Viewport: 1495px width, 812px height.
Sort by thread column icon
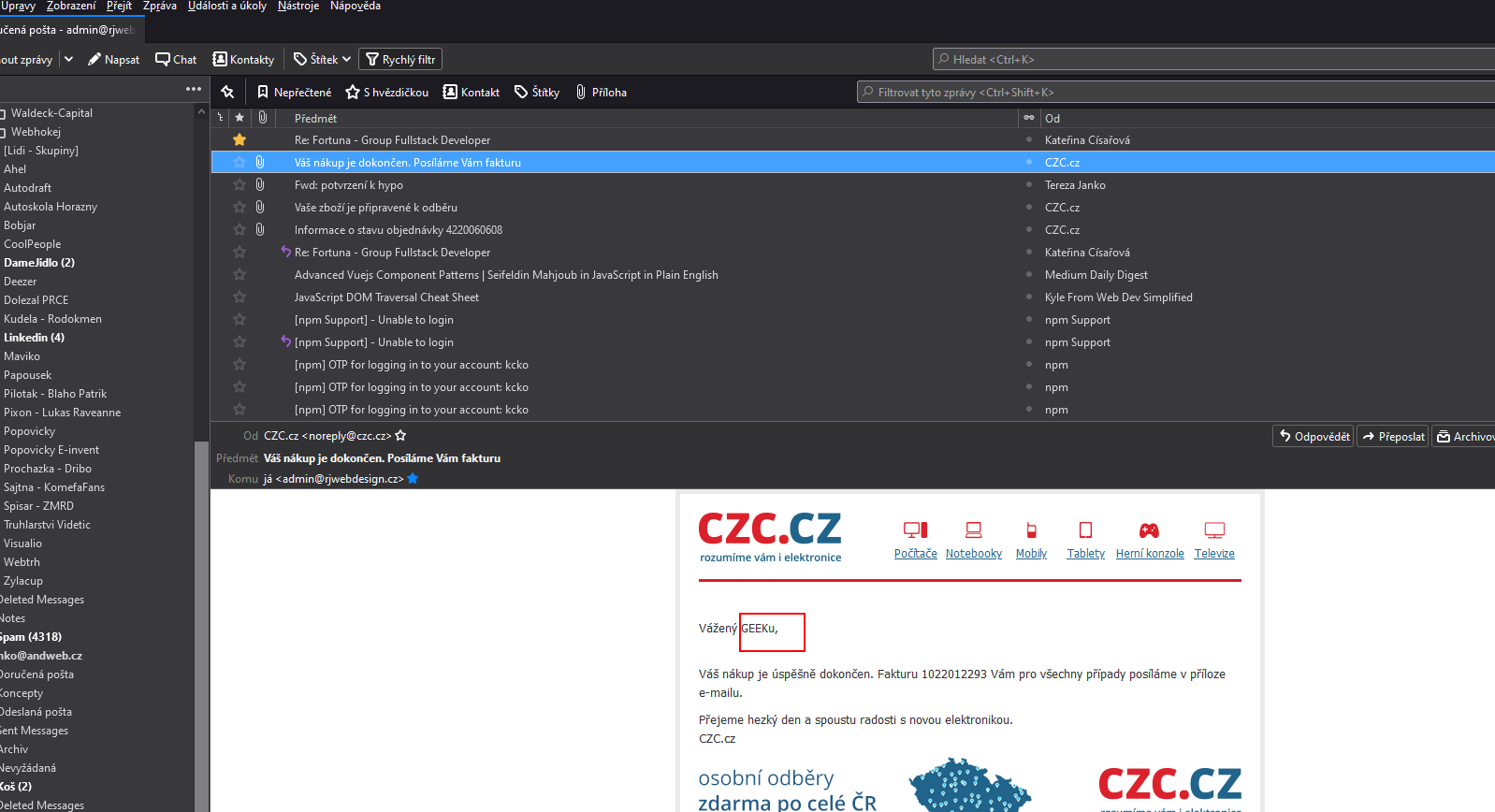point(220,118)
